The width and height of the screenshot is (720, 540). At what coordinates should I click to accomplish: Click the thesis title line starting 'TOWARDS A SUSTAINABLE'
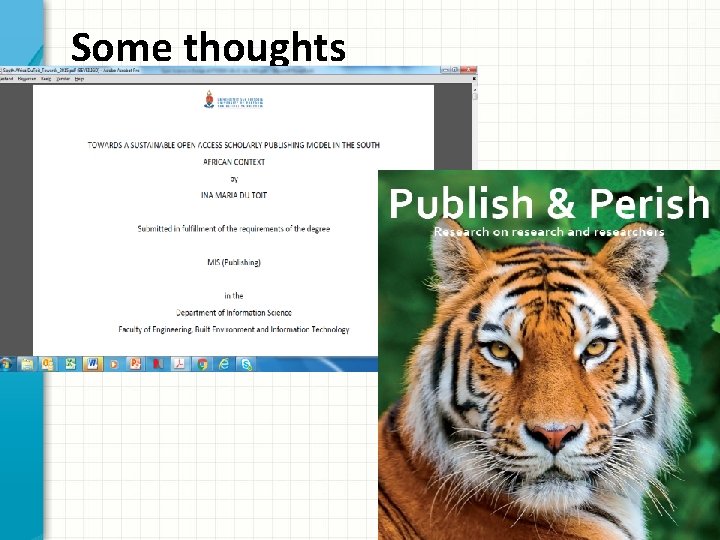click(234, 145)
